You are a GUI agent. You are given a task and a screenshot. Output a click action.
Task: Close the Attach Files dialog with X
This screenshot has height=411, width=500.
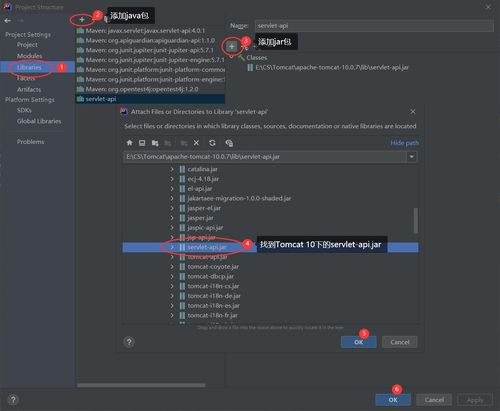(x=413, y=112)
